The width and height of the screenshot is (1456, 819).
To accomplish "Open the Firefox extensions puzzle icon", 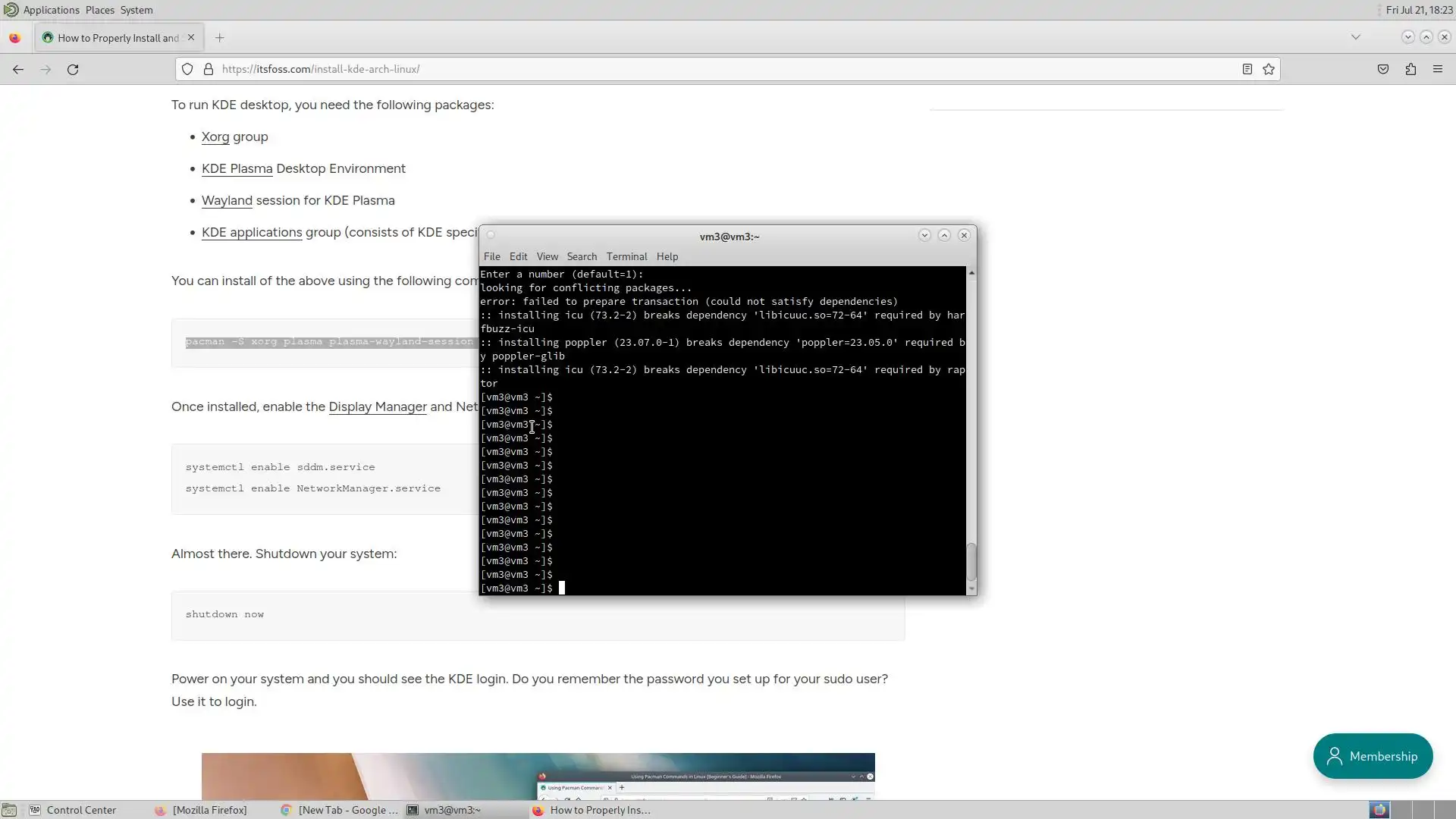I will pyautogui.click(x=1410, y=69).
